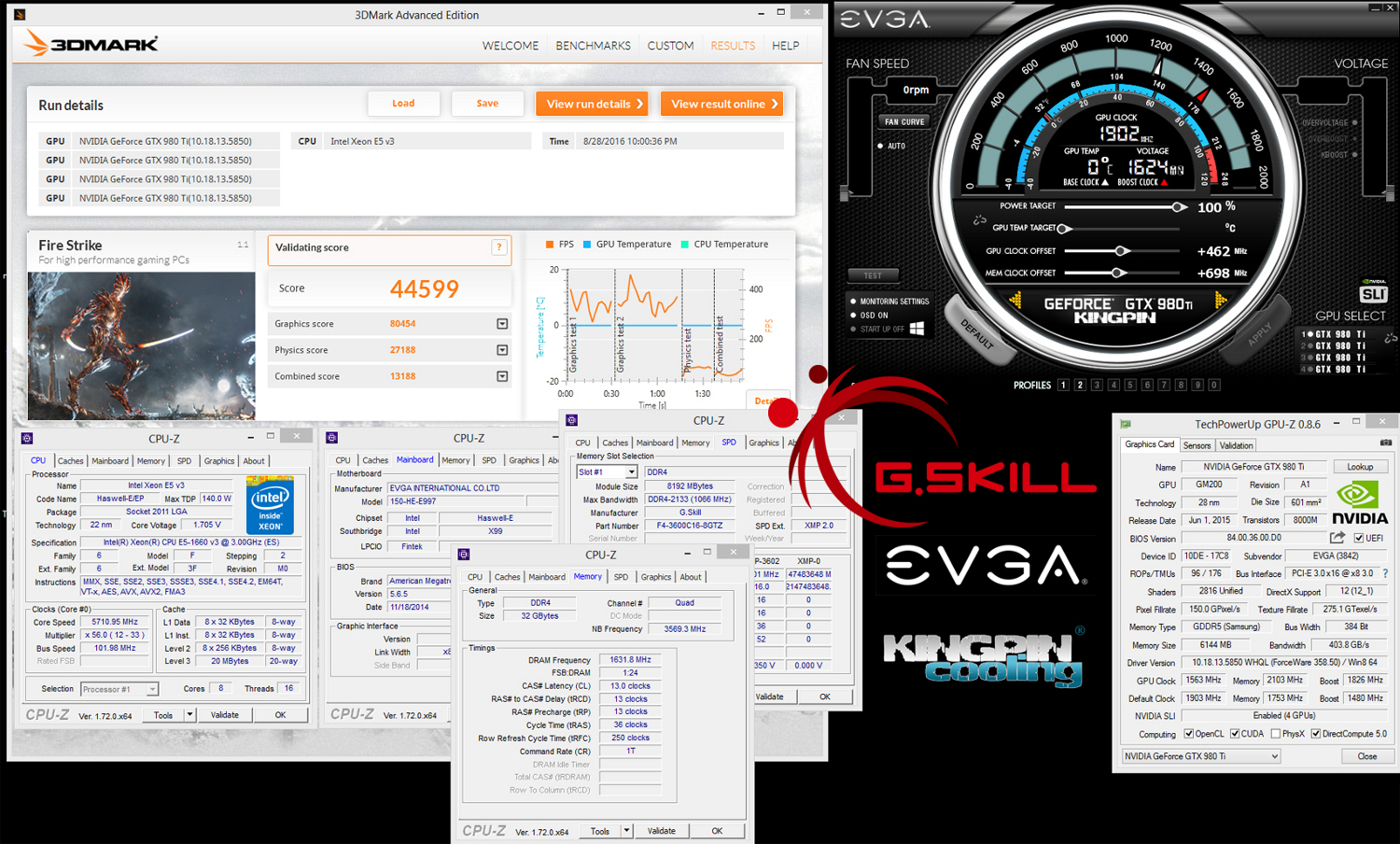This screenshot has height=844, width=1400.
Task: Click the 3DMark title bar app icon
Action: [20, 14]
